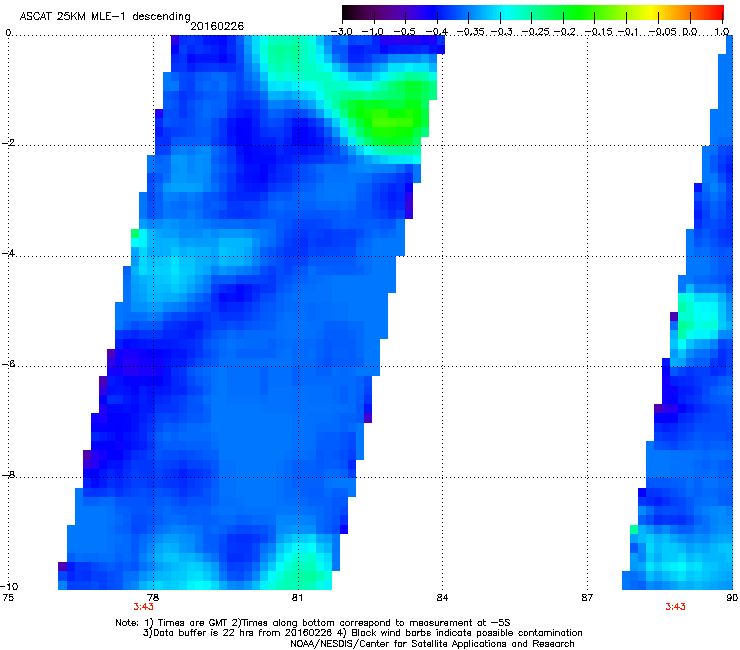Click the note line '3)Data buffer is 22 hrs'

click(x=362, y=633)
